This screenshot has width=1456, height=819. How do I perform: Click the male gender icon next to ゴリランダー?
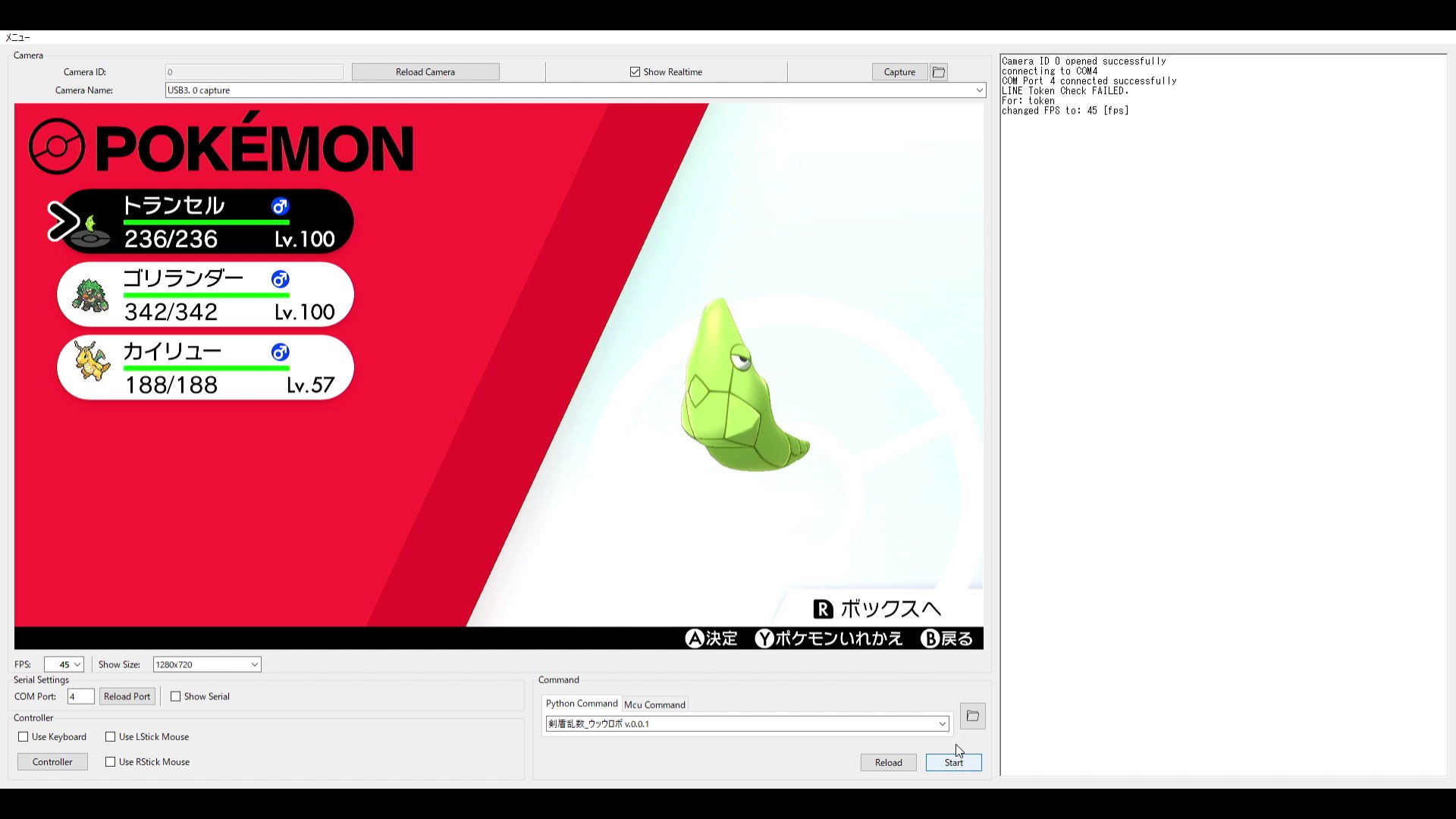click(281, 279)
